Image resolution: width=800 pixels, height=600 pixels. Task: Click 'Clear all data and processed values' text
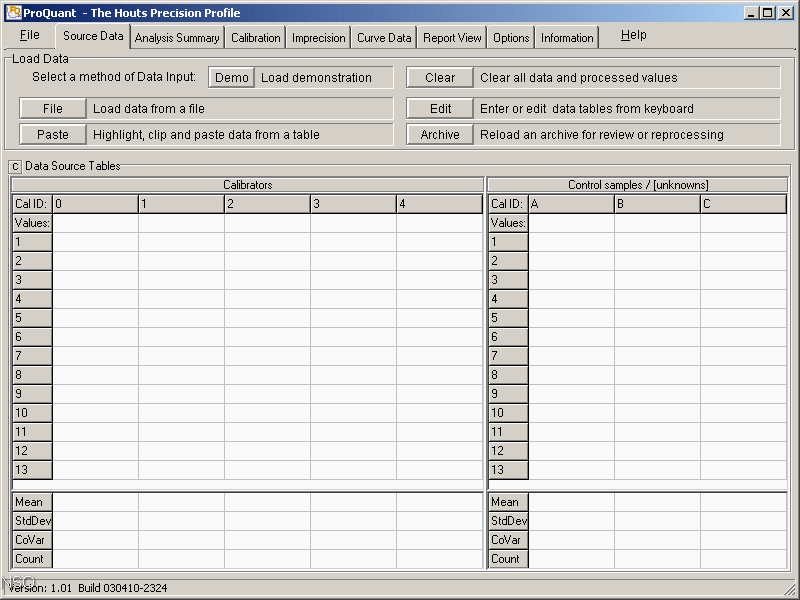(x=579, y=78)
